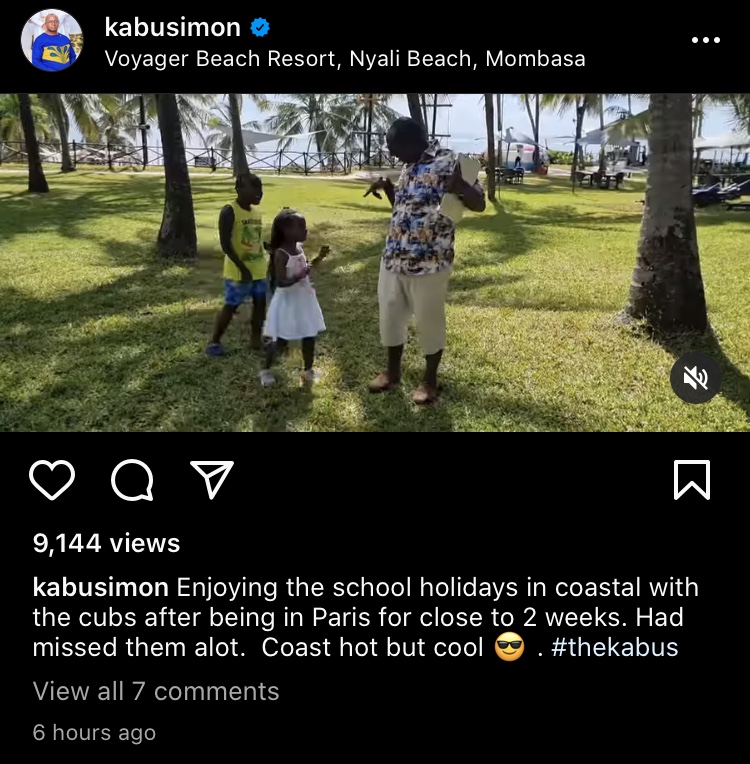
Task: Select the caption text about Paris
Action: pos(365,617)
